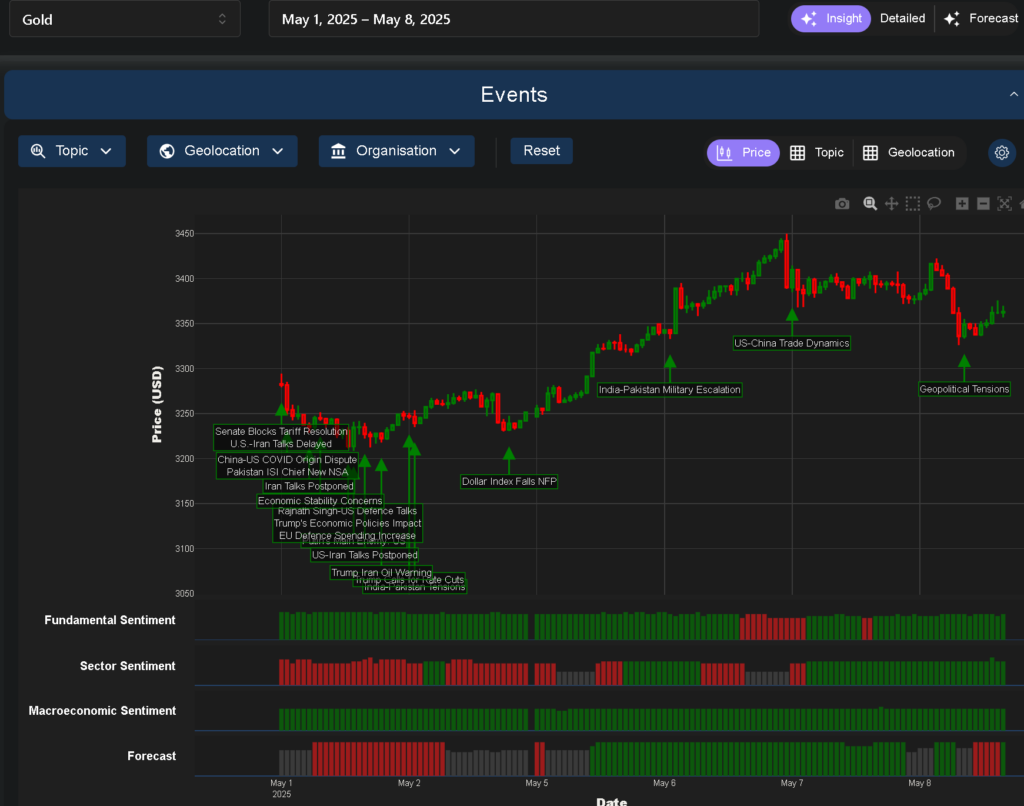Click the Autoscale chart icon

click(x=1004, y=204)
